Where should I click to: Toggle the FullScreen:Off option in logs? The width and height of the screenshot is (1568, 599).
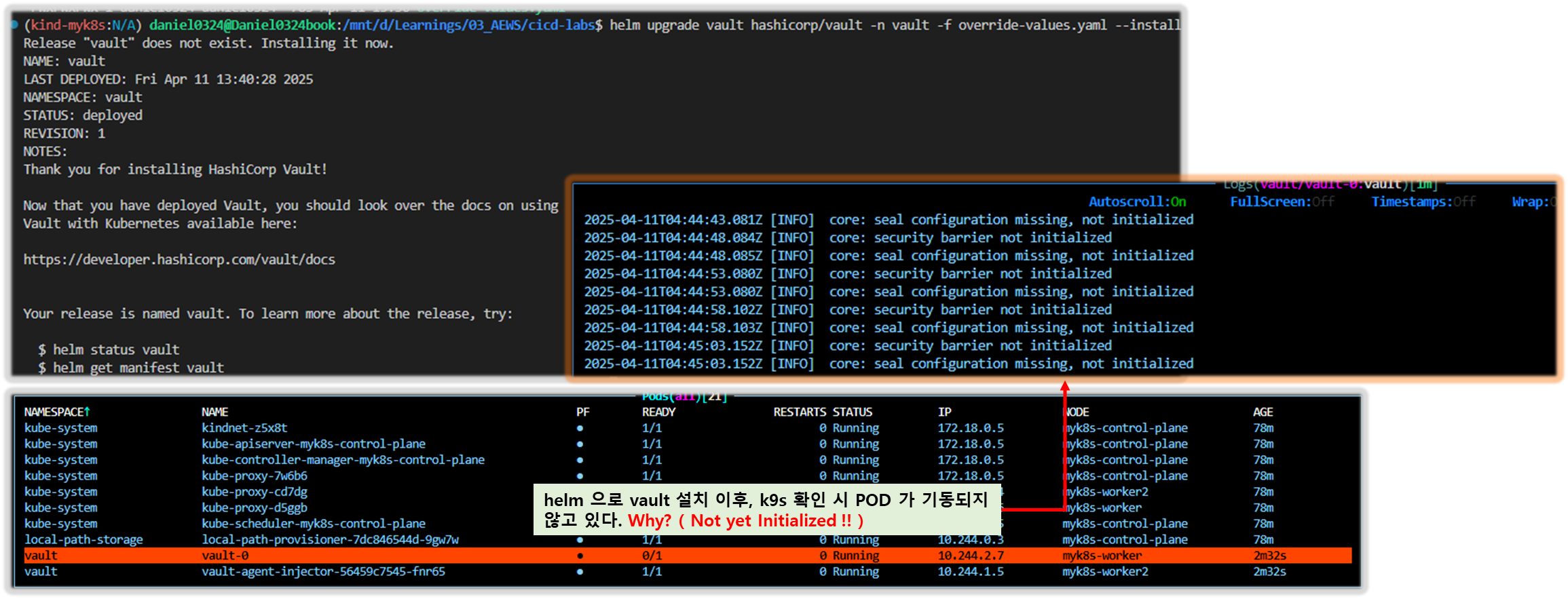[1282, 201]
